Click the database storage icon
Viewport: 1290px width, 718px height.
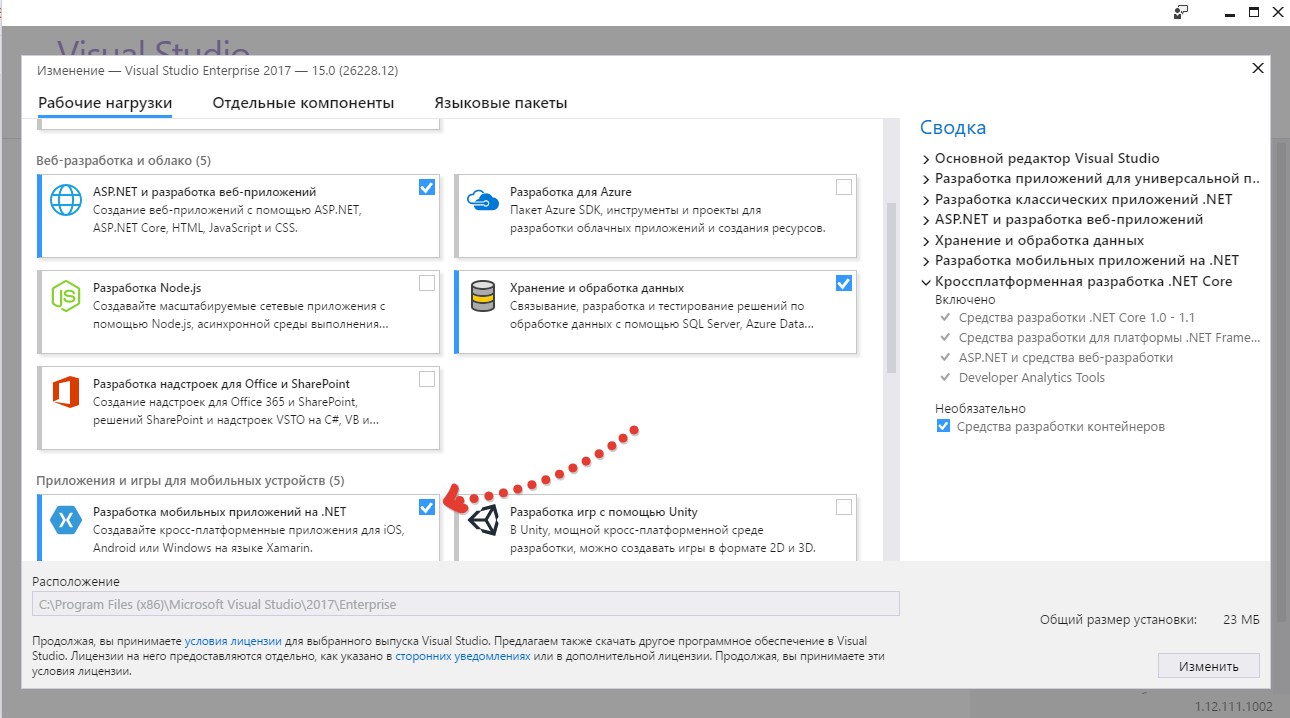point(483,296)
